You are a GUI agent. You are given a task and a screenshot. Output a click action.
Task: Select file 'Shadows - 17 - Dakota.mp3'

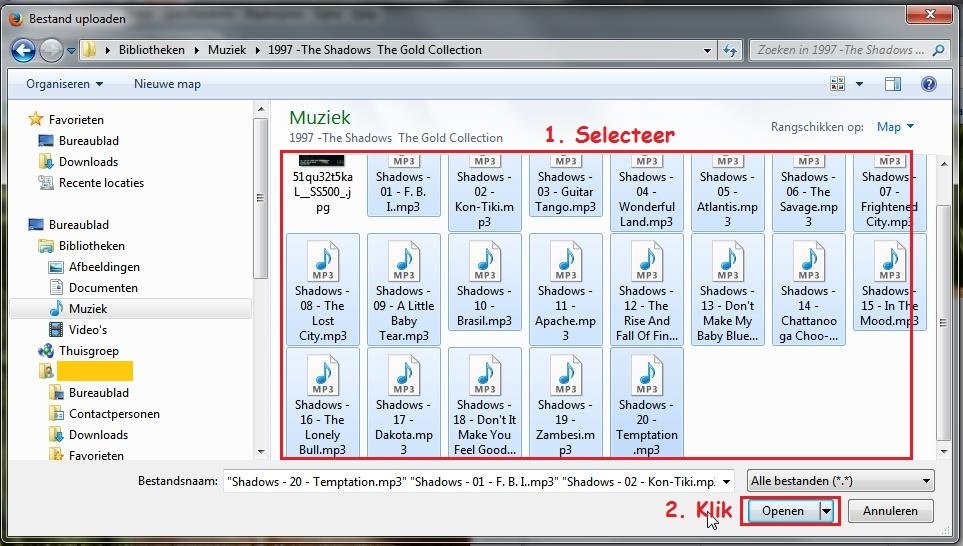tap(404, 403)
